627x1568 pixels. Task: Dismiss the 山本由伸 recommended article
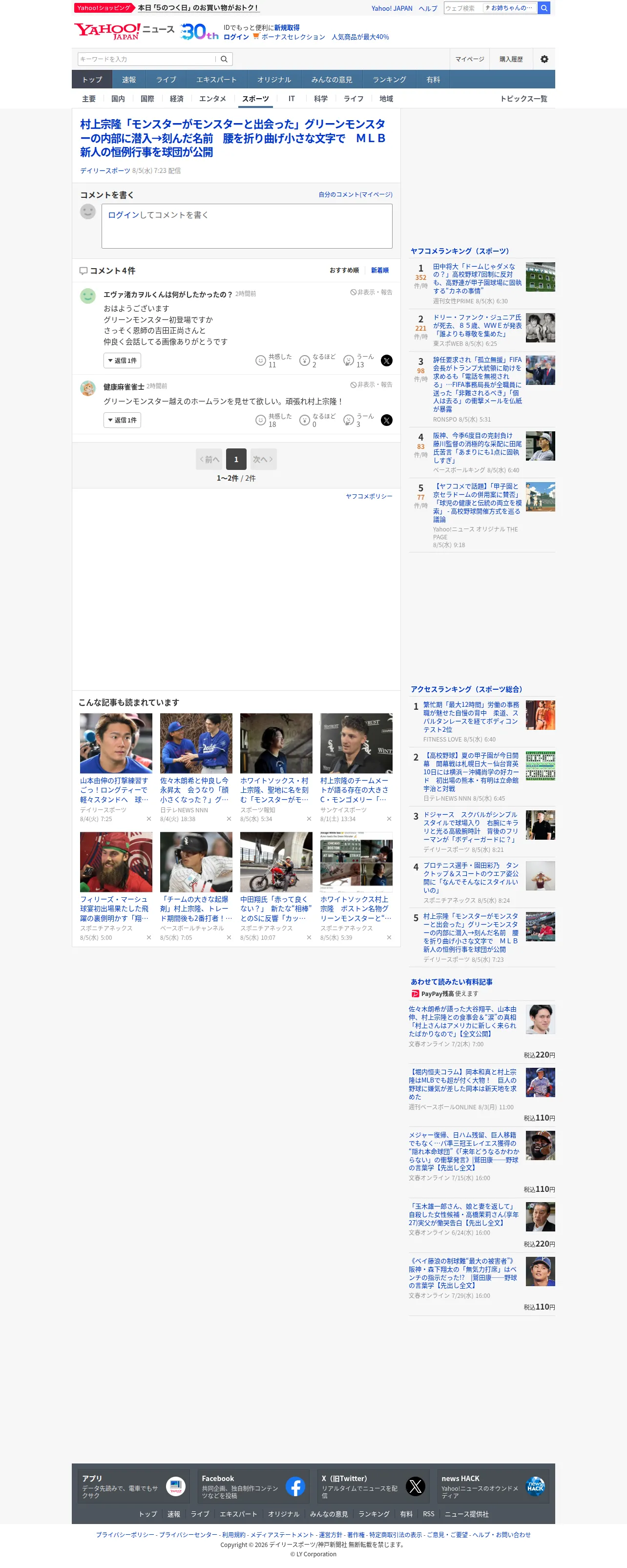pyautogui.click(x=148, y=819)
